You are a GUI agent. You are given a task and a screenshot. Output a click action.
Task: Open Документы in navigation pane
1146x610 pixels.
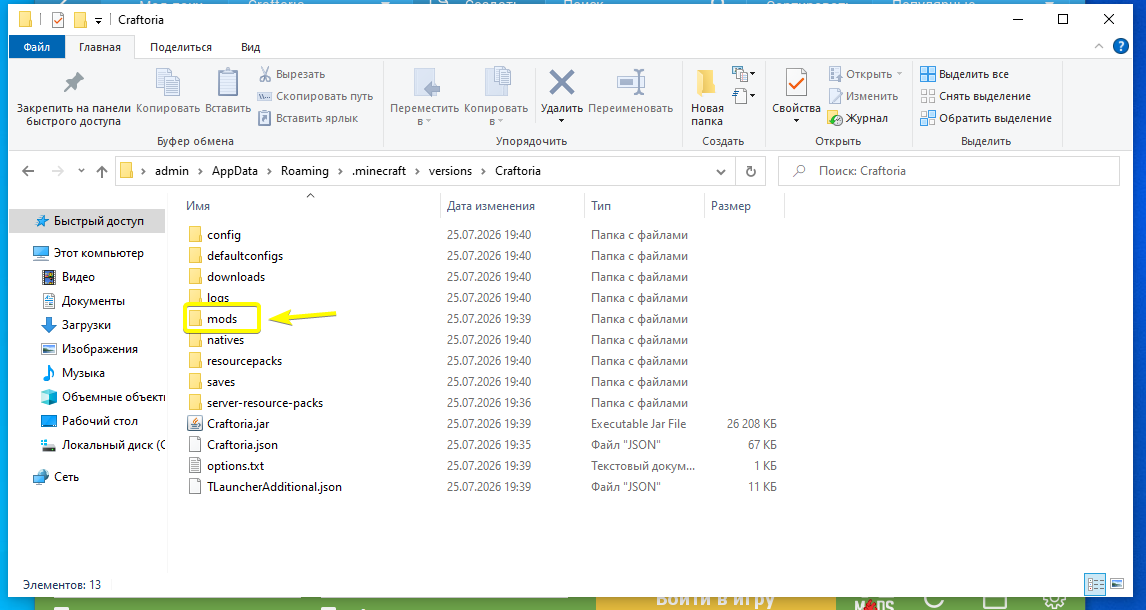(x=83, y=301)
